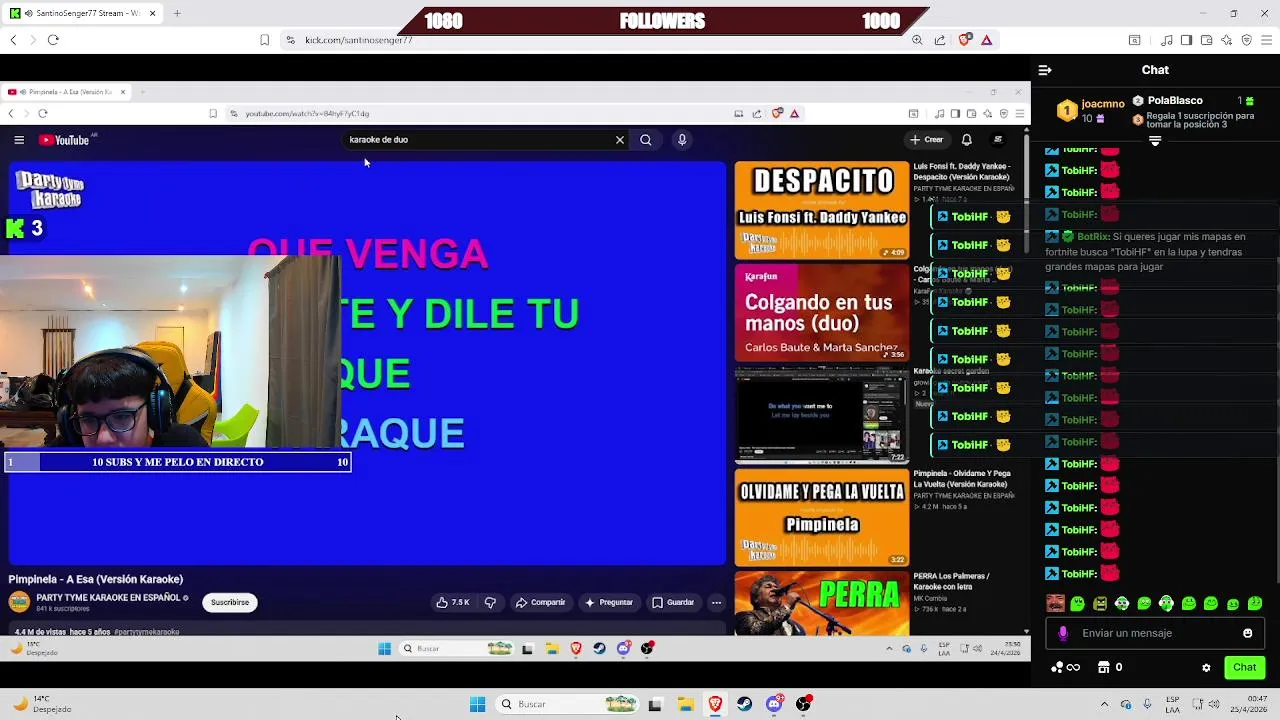Click PolaBlasco in chat leaderboard
Viewport: 1280px width, 720px height.
1175,101
